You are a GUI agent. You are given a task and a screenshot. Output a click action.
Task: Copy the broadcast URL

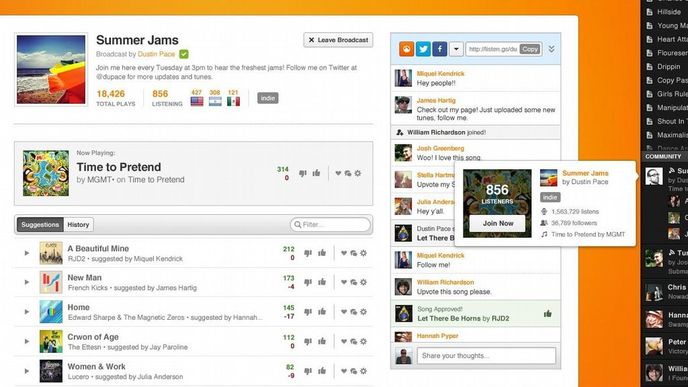(x=530, y=49)
